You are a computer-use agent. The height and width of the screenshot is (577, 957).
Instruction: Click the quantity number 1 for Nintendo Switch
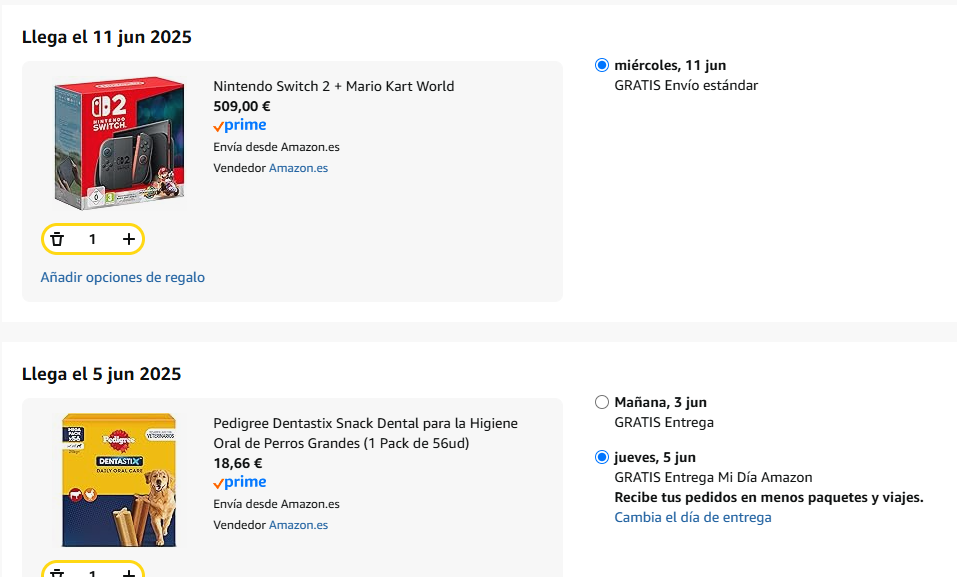point(93,239)
